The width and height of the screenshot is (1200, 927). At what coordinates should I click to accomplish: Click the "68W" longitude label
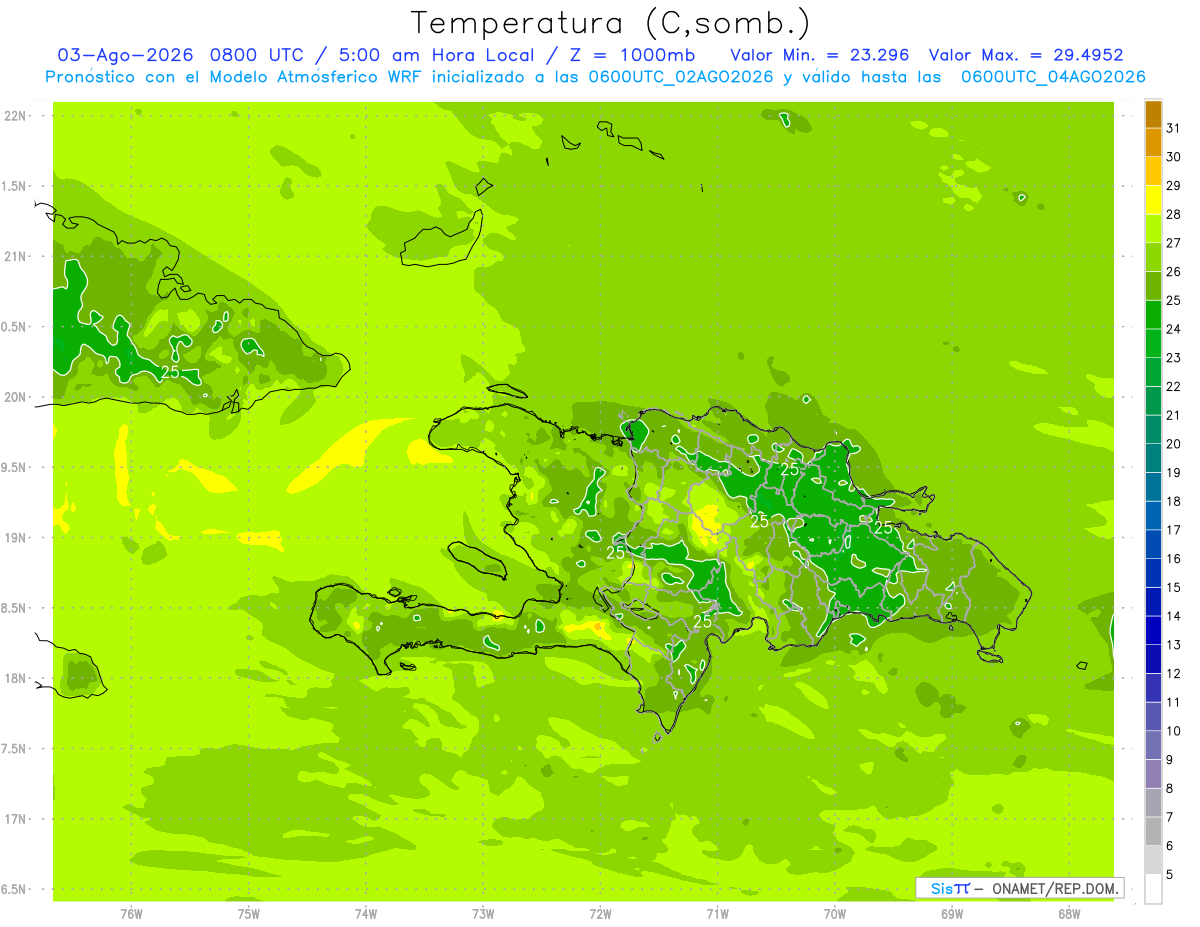[1068, 914]
